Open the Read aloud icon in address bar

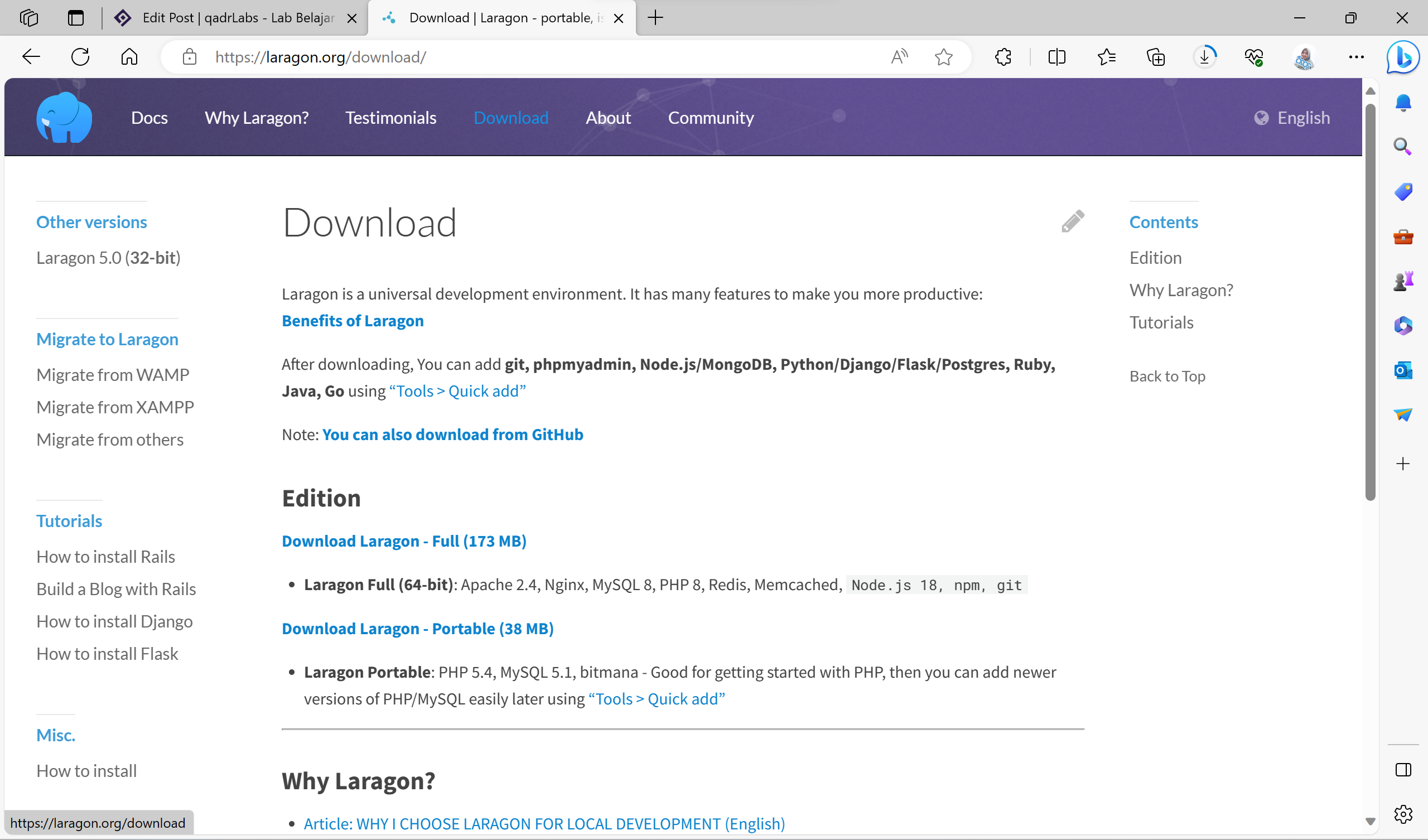(899, 57)
